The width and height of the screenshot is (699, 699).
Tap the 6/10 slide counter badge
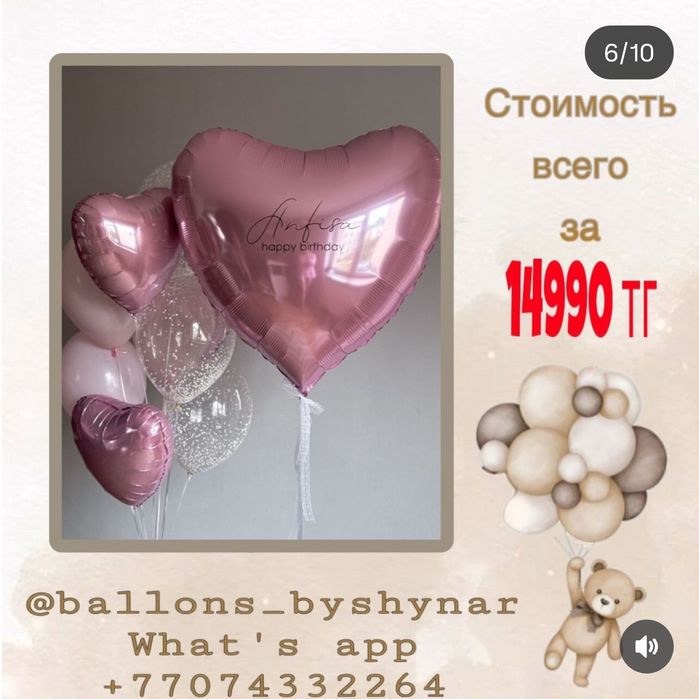click(629, 53)
